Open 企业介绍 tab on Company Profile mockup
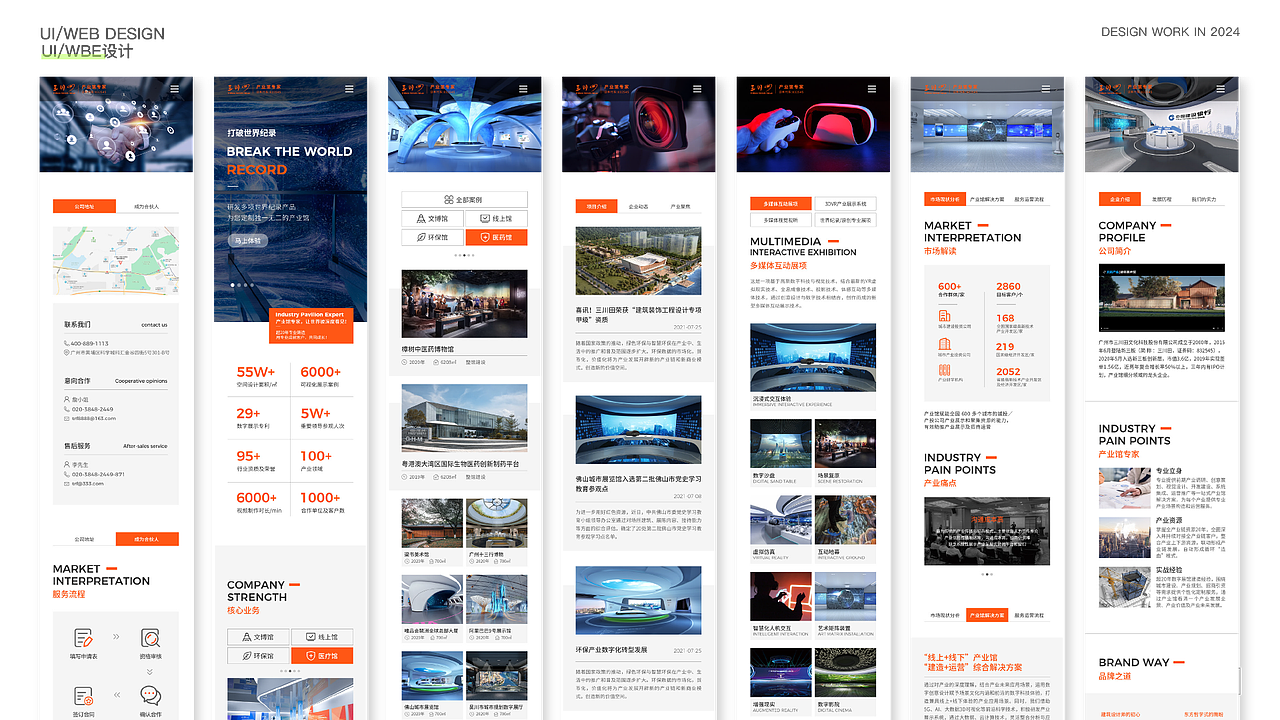The height and width of the screenshot is (720, 1280). tap(1119, 199)
